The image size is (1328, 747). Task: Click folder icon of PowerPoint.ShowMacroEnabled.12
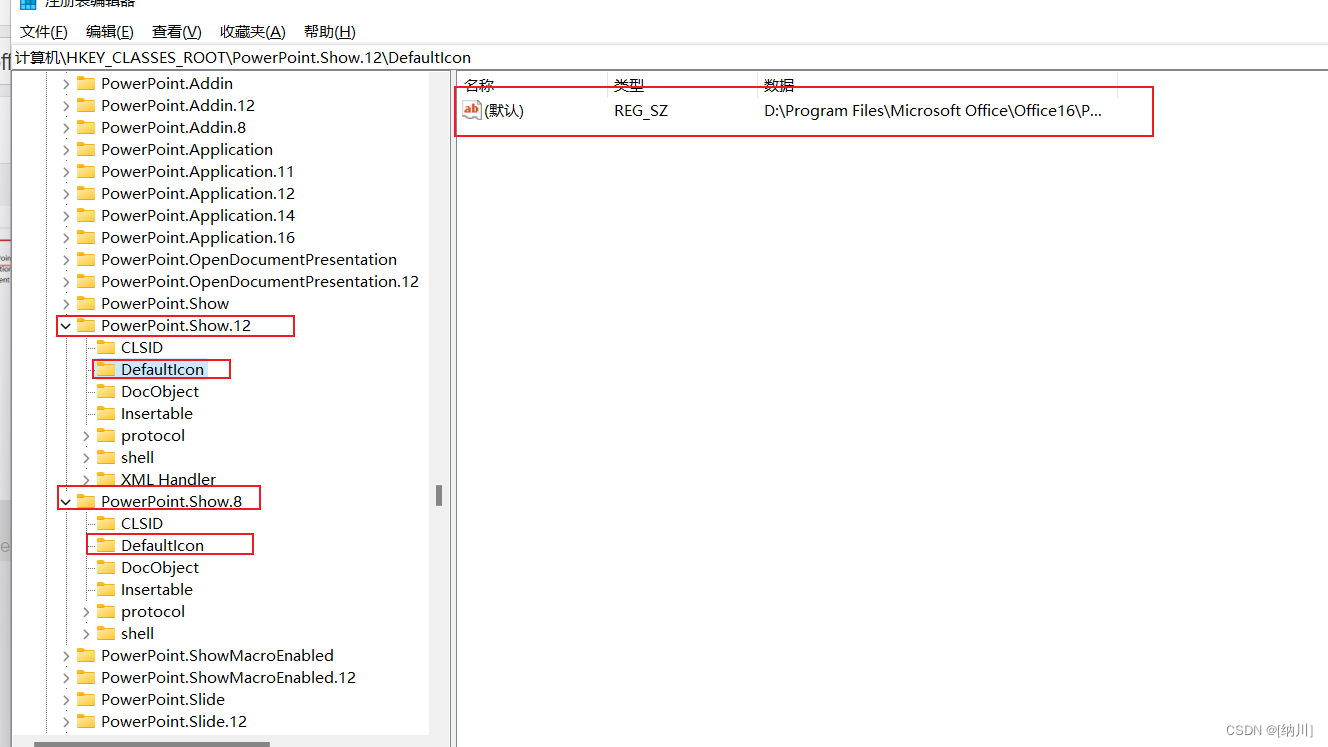(86, 678)
